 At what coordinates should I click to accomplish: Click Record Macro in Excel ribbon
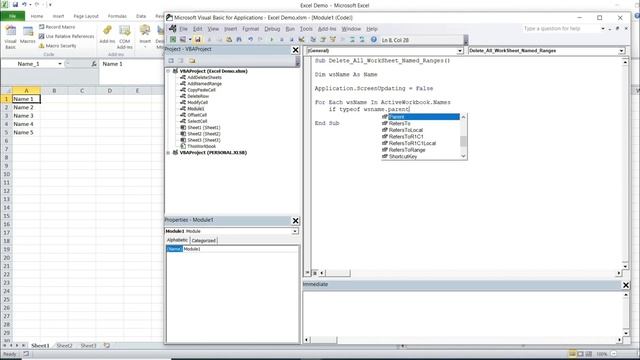[x=57, y=27]
